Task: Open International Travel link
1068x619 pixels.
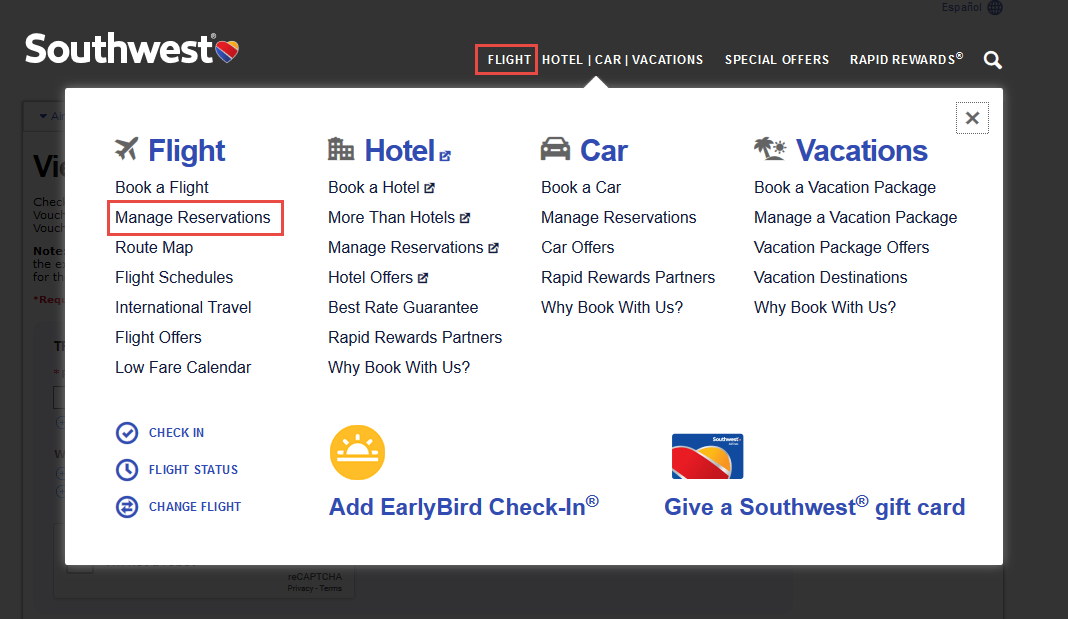Action: click(183, 307)
